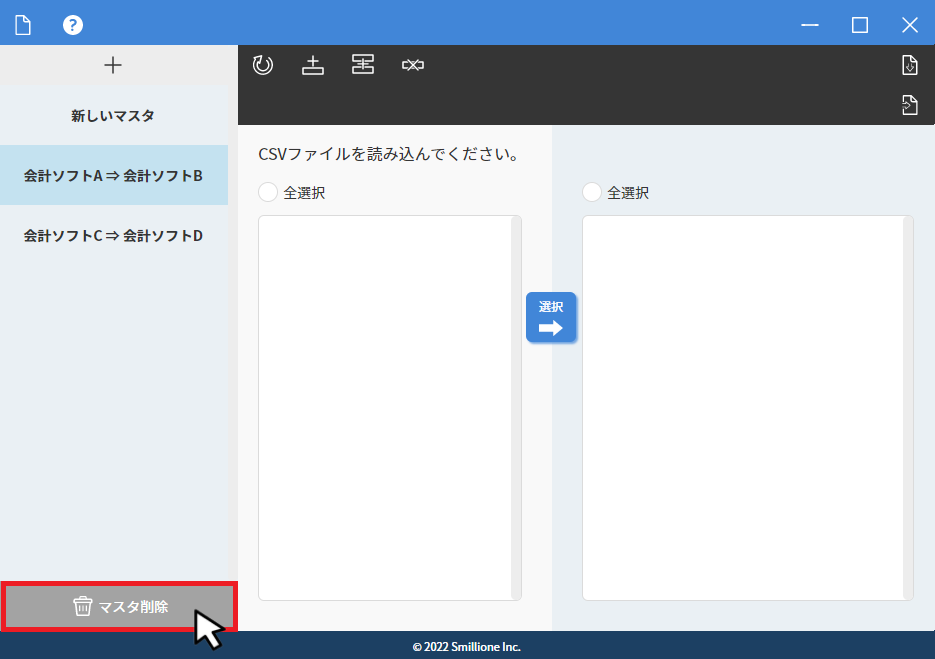The image size is (935, 659).
Task: Open help via the question mark icon
Action: [73, 25]
